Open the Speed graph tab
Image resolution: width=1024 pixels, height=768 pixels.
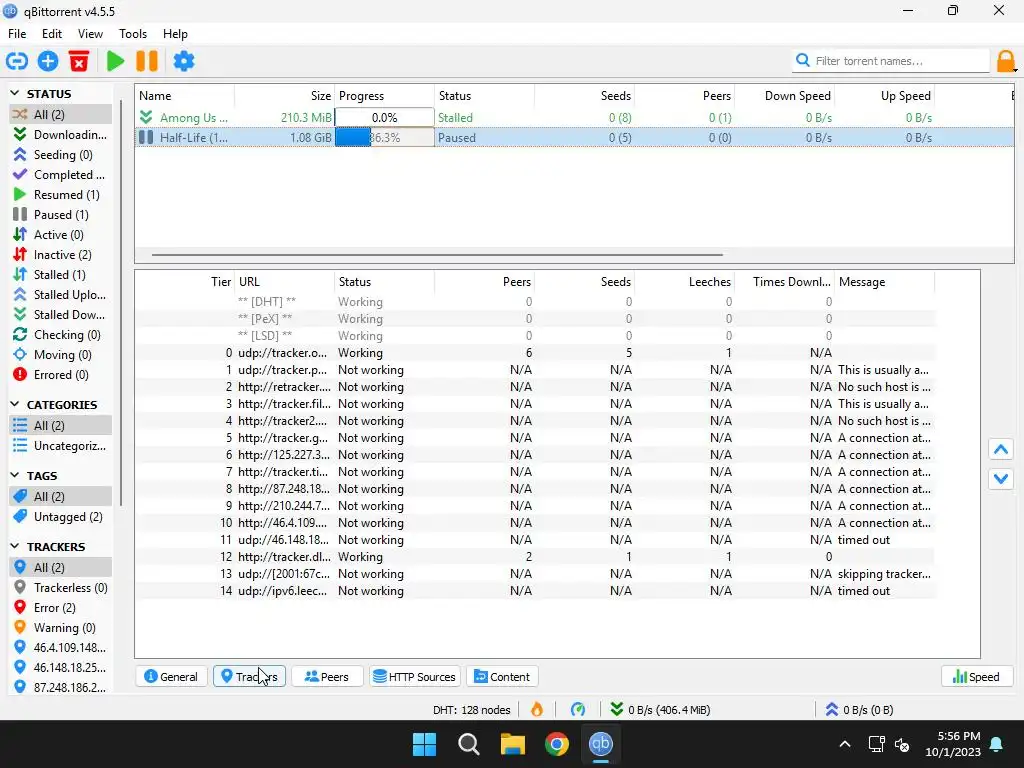977,677
